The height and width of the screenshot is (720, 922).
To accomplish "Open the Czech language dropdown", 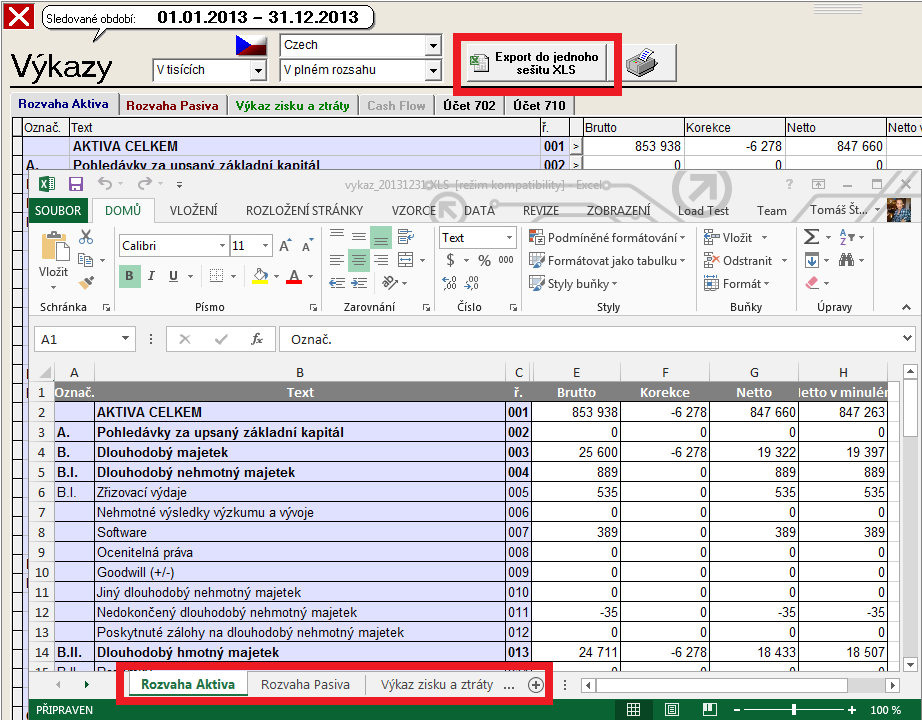I will pos(433,45).
